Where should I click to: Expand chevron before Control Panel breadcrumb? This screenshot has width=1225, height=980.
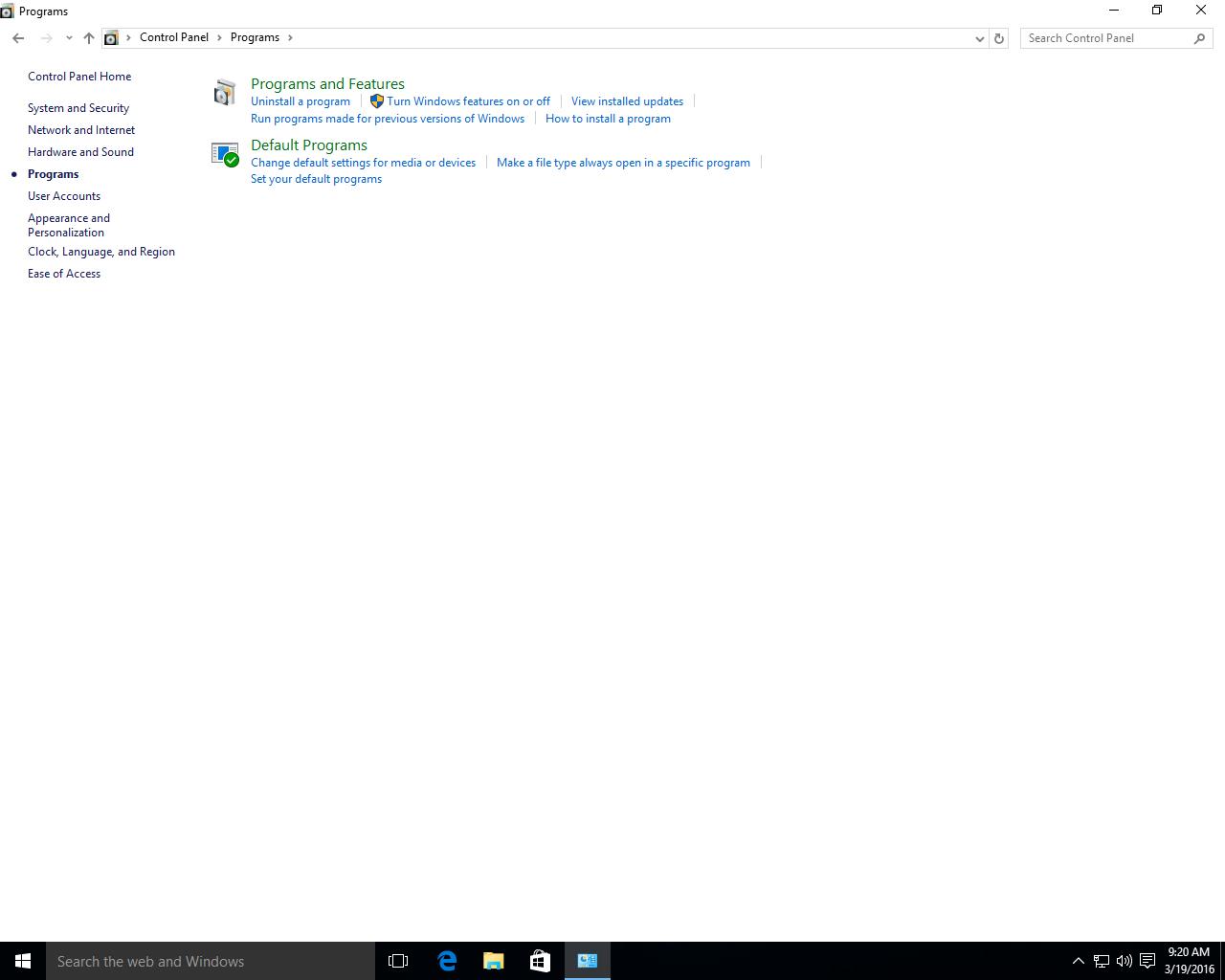coord(128,37)
